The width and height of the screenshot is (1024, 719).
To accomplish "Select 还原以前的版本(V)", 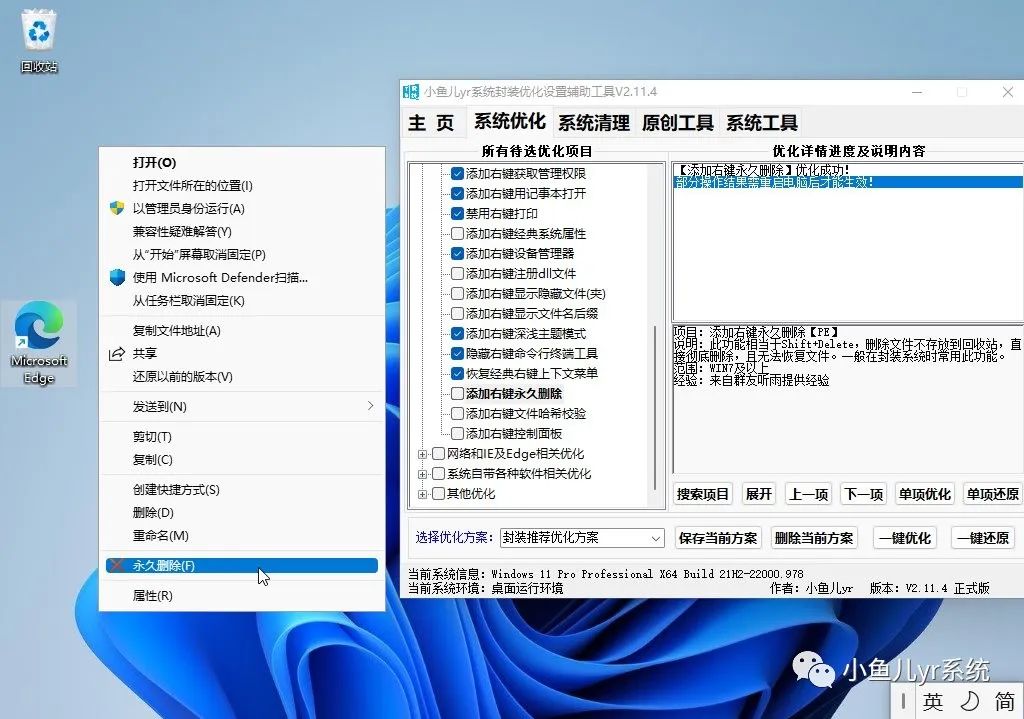I will (x=242, y=377).
